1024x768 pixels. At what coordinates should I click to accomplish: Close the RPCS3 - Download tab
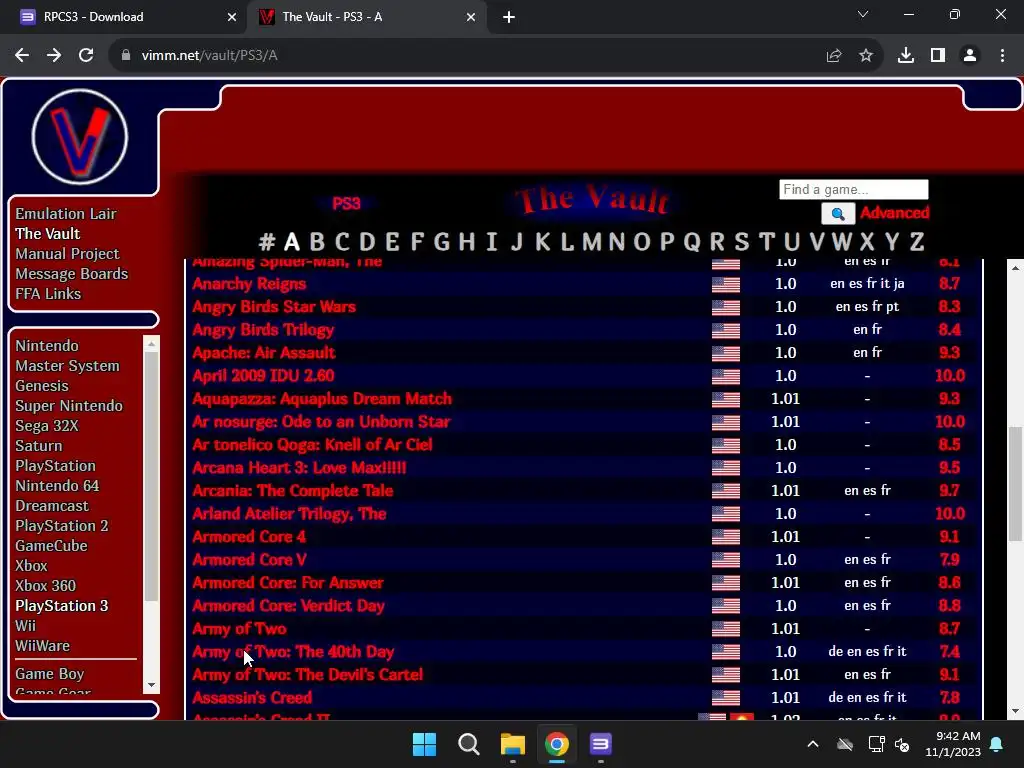coord(232,17)
